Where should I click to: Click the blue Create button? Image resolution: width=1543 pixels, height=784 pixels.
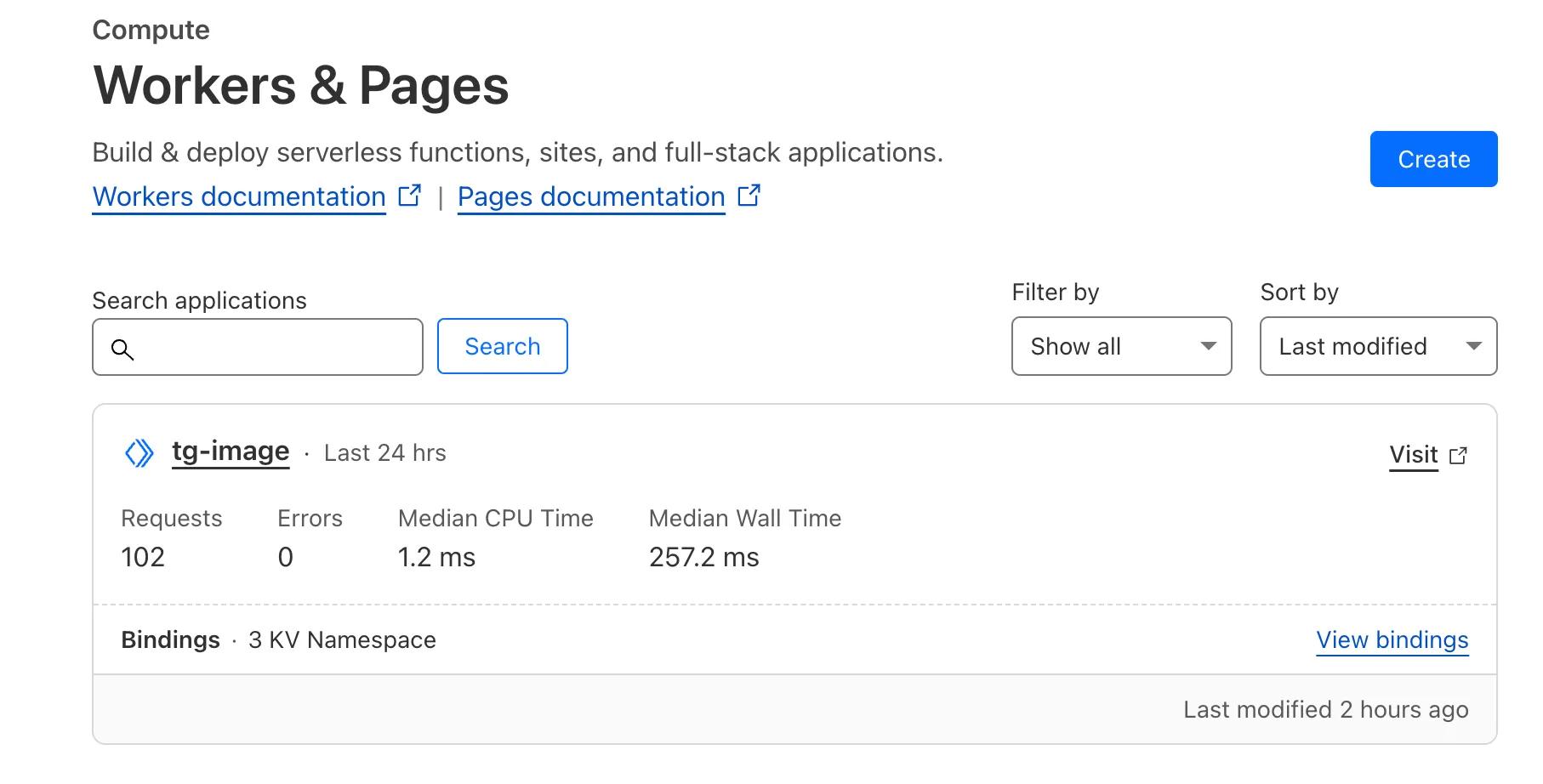tap(1433, 159)
